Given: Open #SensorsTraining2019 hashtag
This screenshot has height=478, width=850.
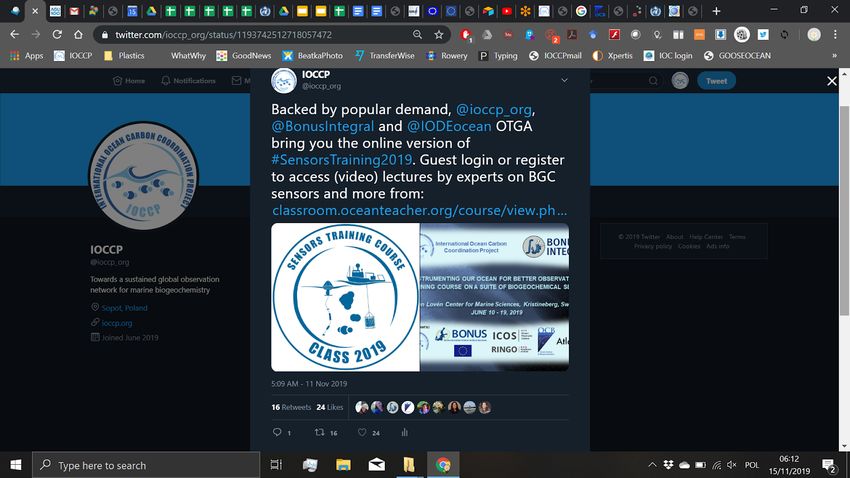Looking at the screenshot, I should tap(342, 160).
